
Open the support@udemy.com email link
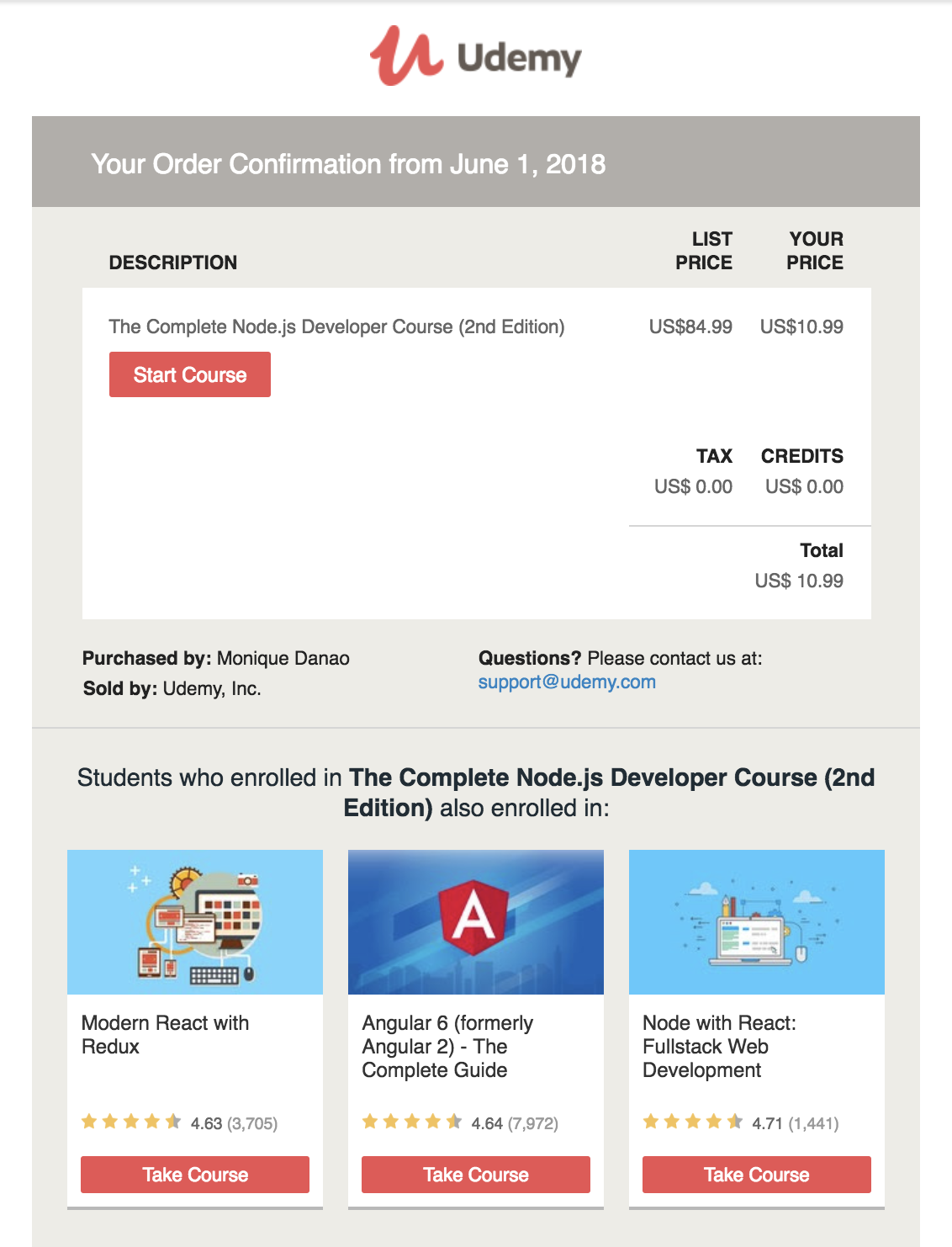pos(567,682)
